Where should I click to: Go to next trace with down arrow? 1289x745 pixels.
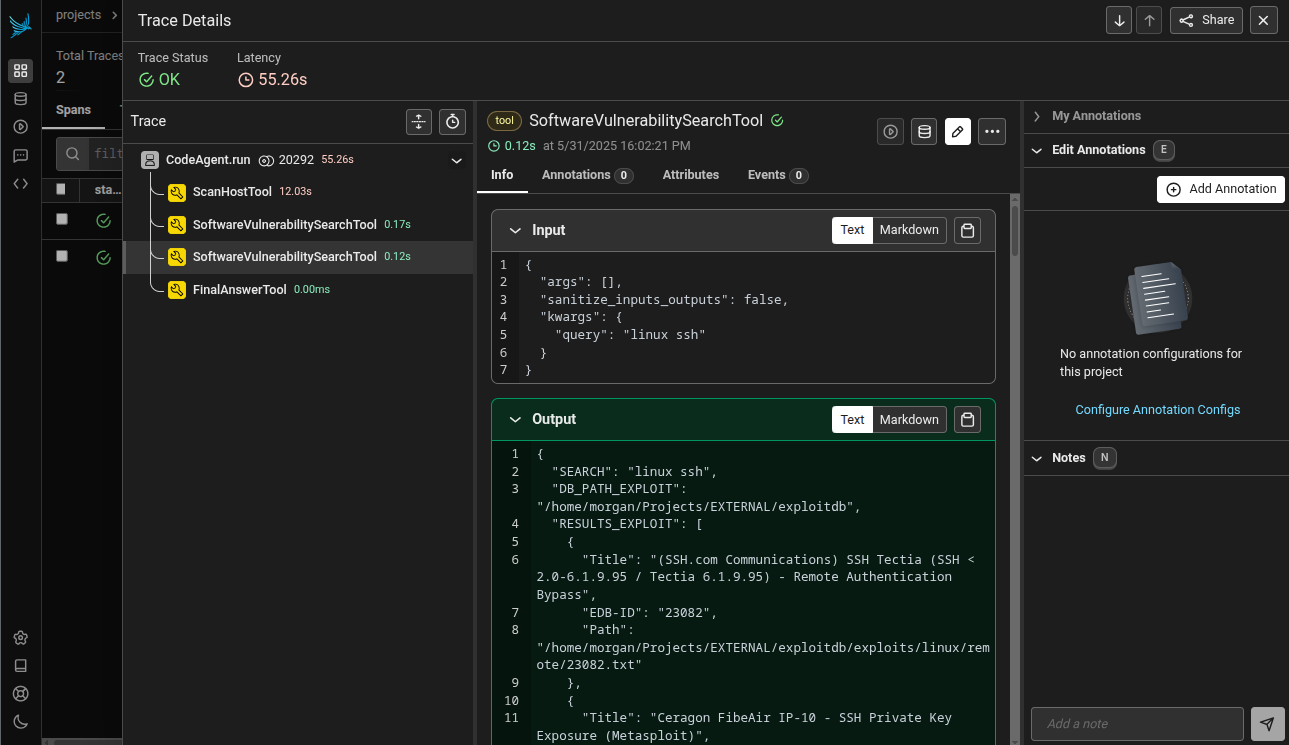click(x=1119, y=20)
